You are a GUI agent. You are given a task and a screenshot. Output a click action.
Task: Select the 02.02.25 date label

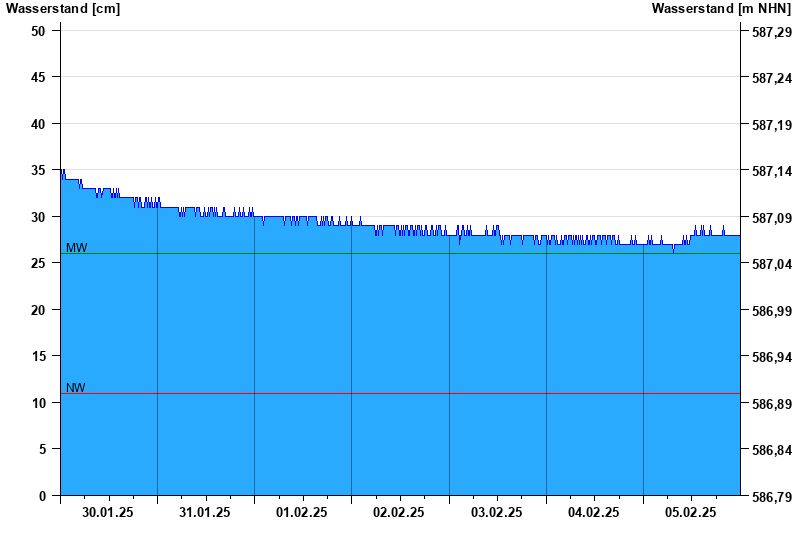pyautogui.click(x=398, y=512)
